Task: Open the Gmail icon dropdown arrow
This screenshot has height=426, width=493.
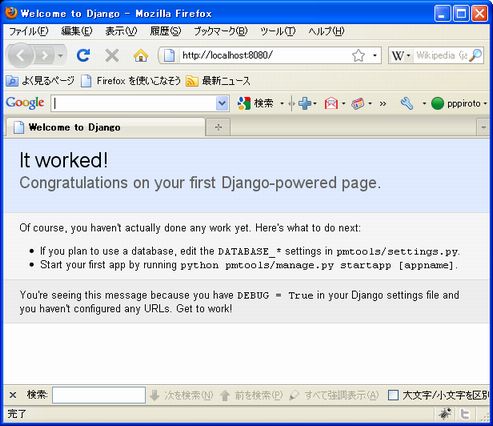Action: pyautogui.click(x=344, y=104)
